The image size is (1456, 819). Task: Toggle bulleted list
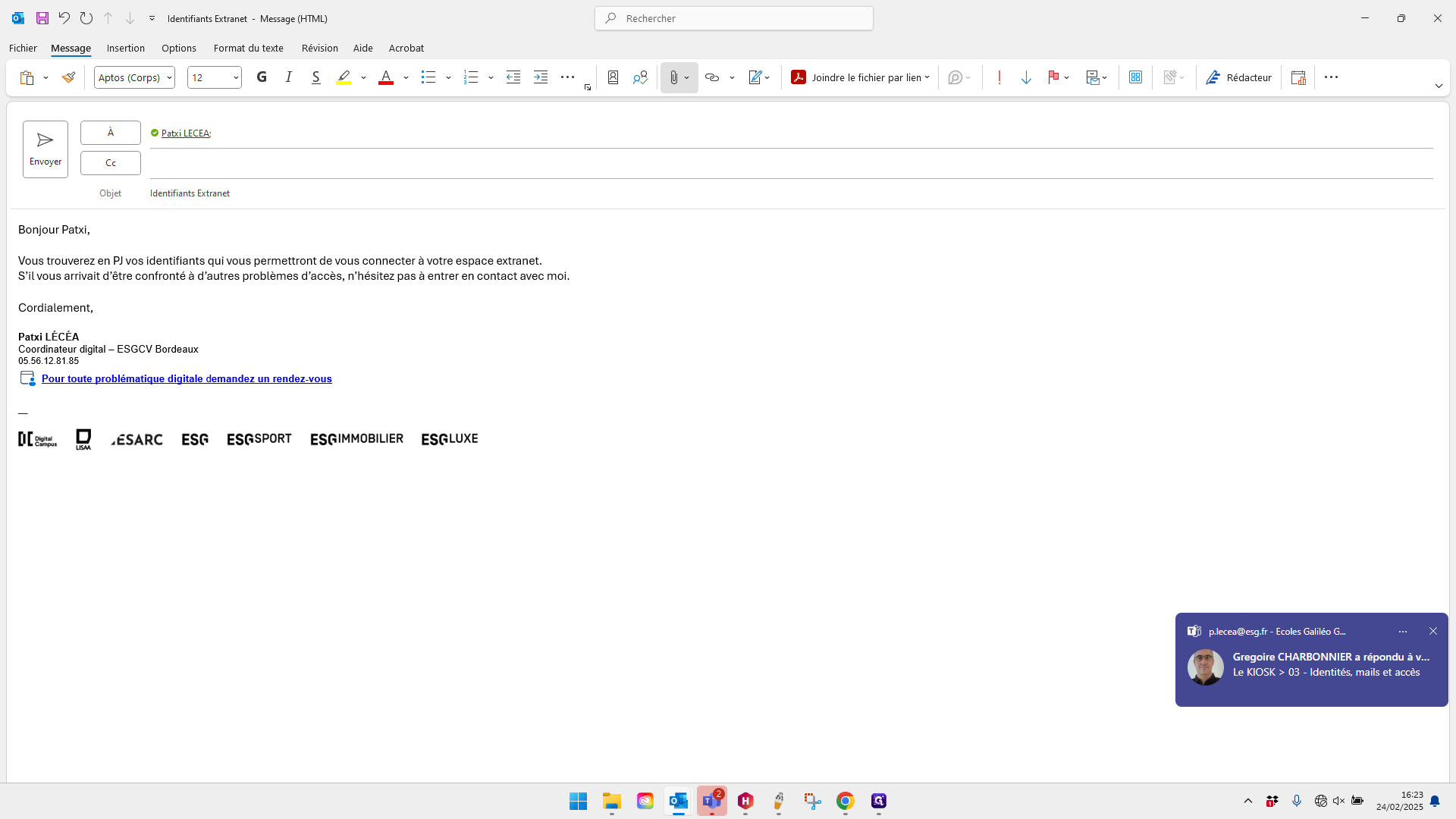(428, 77)
